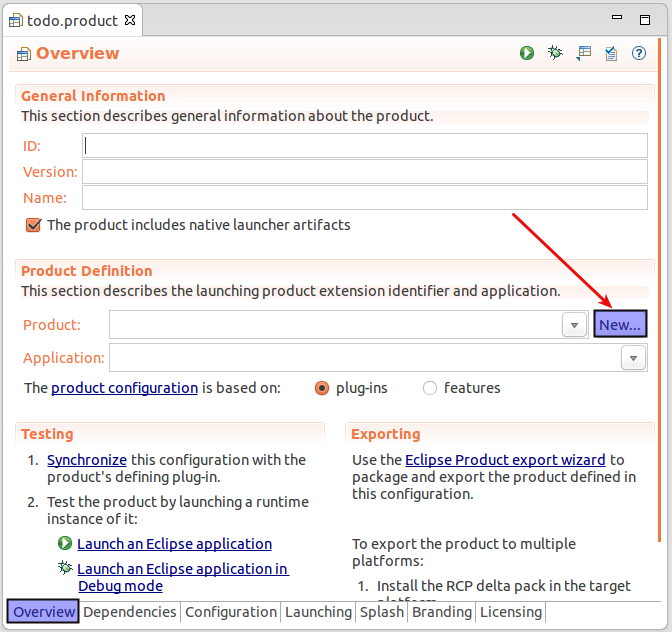Click the Eclipse product export icon
Image resolution: width=672 pixels, height=632 pixels.
point(584,53)
